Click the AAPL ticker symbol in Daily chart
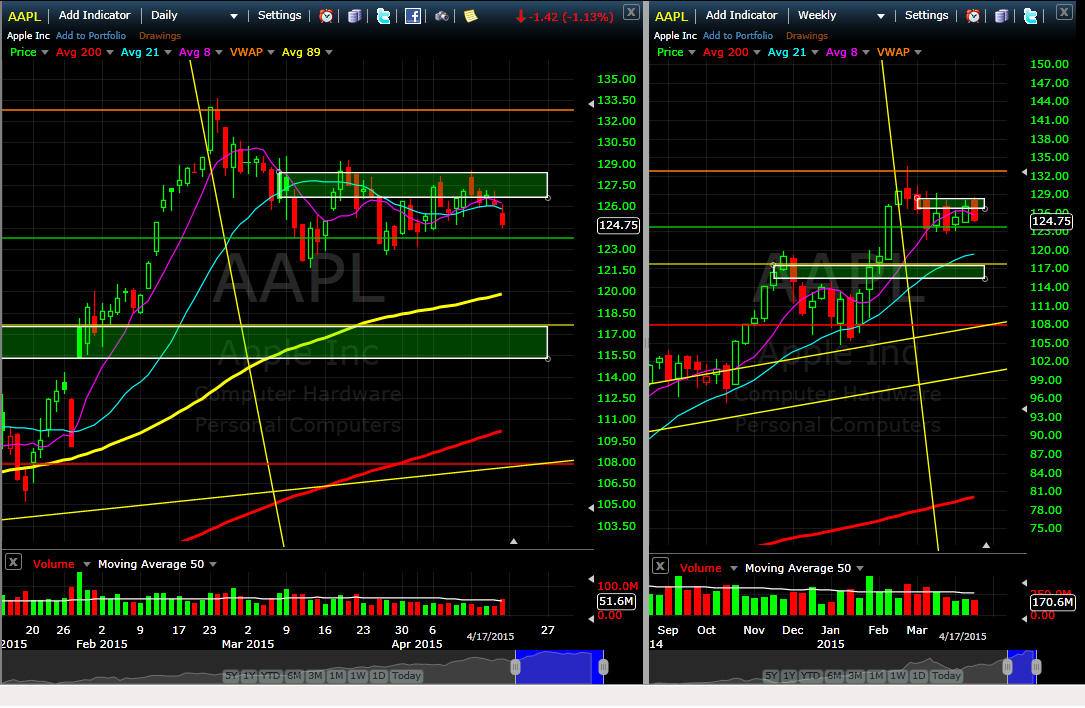 click(24, 16)
